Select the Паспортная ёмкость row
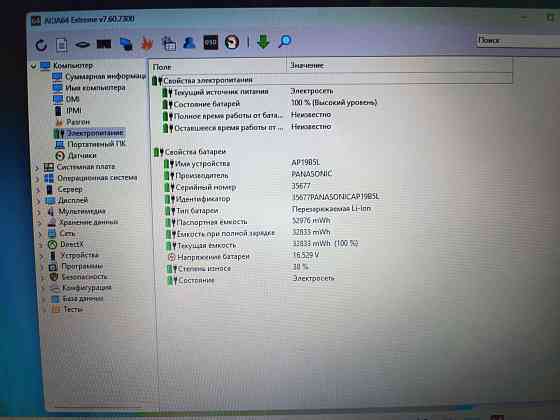Viewport: 560px width, 420px height. click(x=212, y=222)
